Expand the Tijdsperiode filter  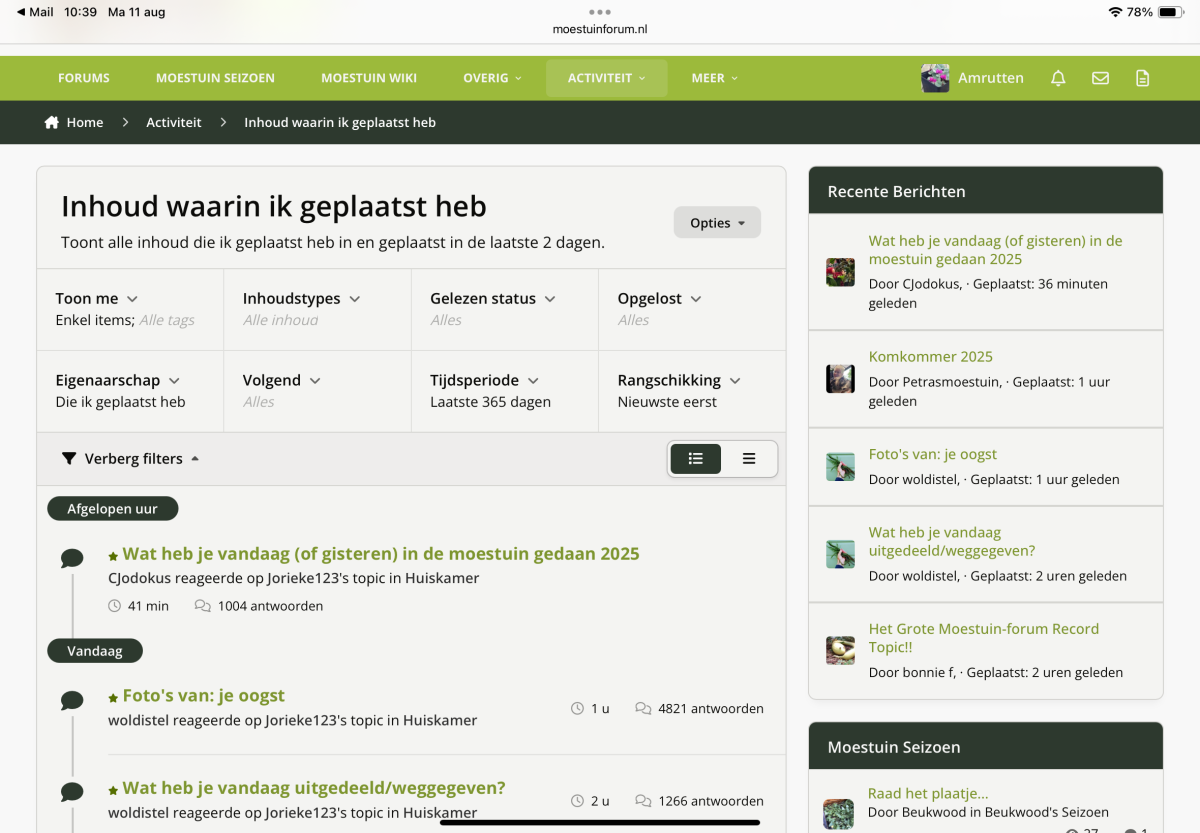(485, 381)
